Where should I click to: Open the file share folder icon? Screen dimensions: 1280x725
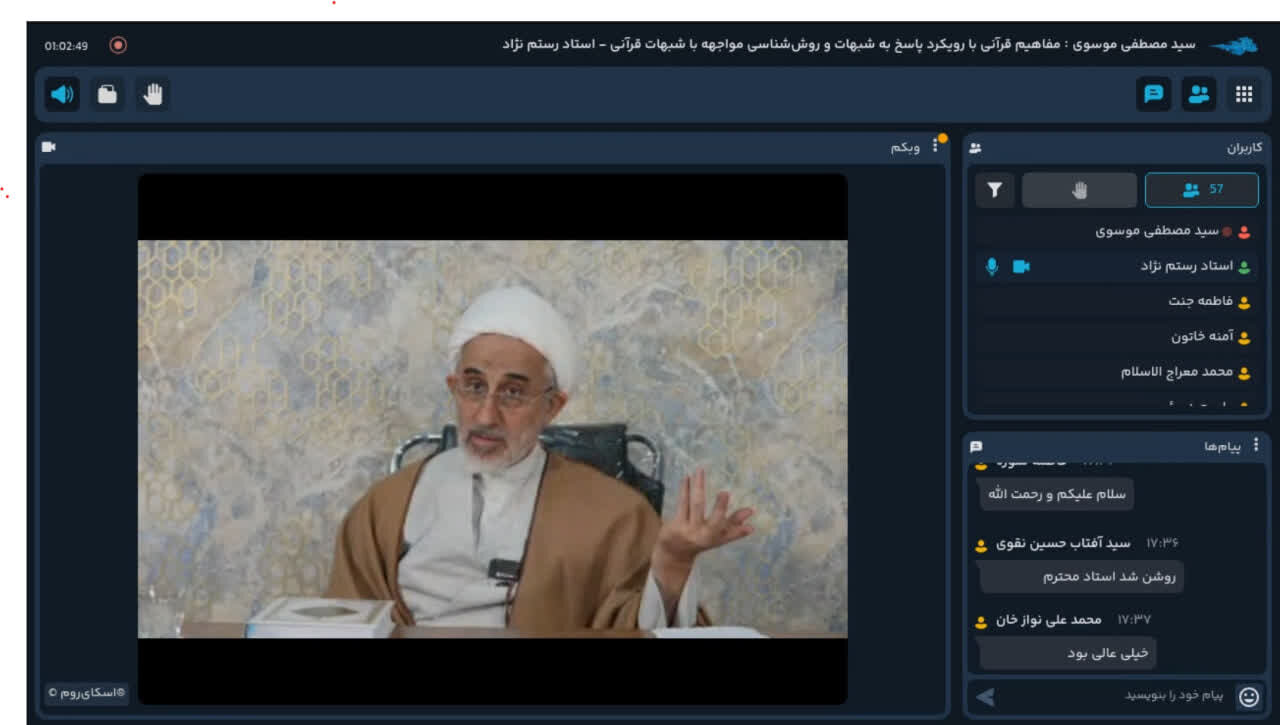(107, 95)
